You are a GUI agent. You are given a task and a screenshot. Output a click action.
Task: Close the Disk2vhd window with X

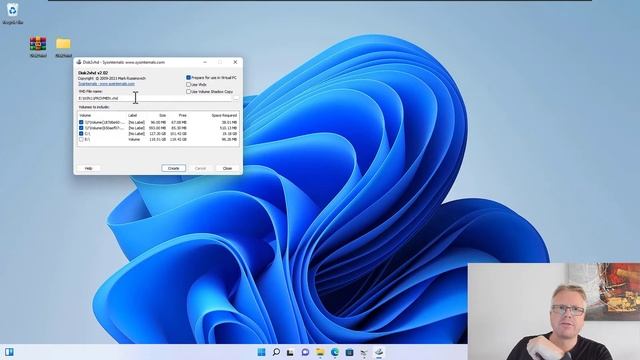tap(235, 62)
